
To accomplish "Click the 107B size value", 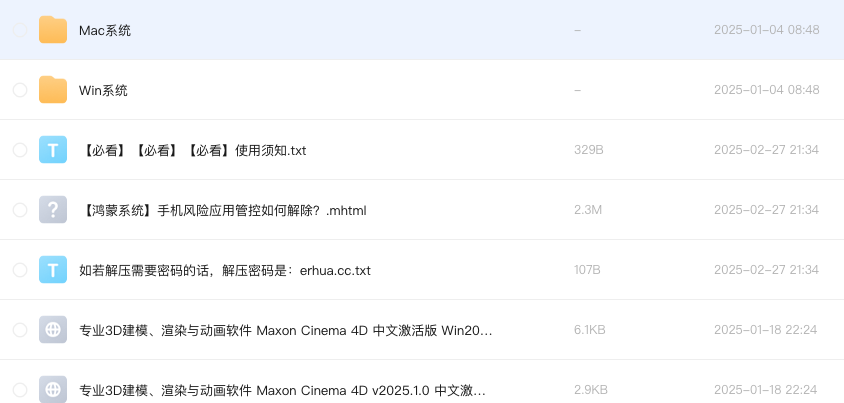I will click(587, 270).
